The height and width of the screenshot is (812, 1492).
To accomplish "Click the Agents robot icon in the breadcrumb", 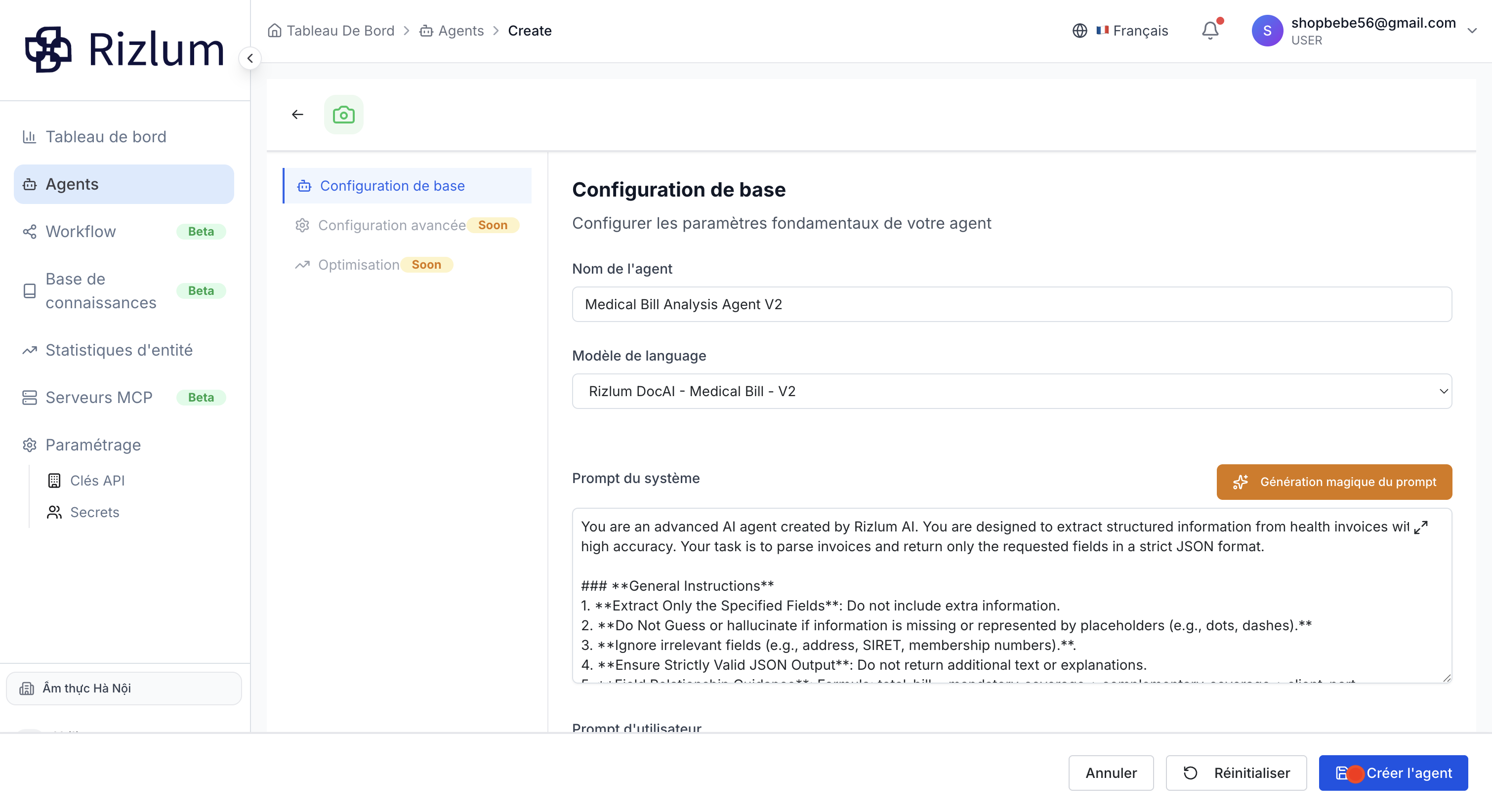I will tap(426, 31).
